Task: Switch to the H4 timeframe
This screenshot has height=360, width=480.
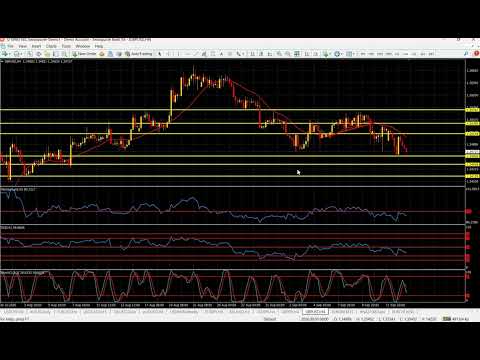Action: click(405, 54)
